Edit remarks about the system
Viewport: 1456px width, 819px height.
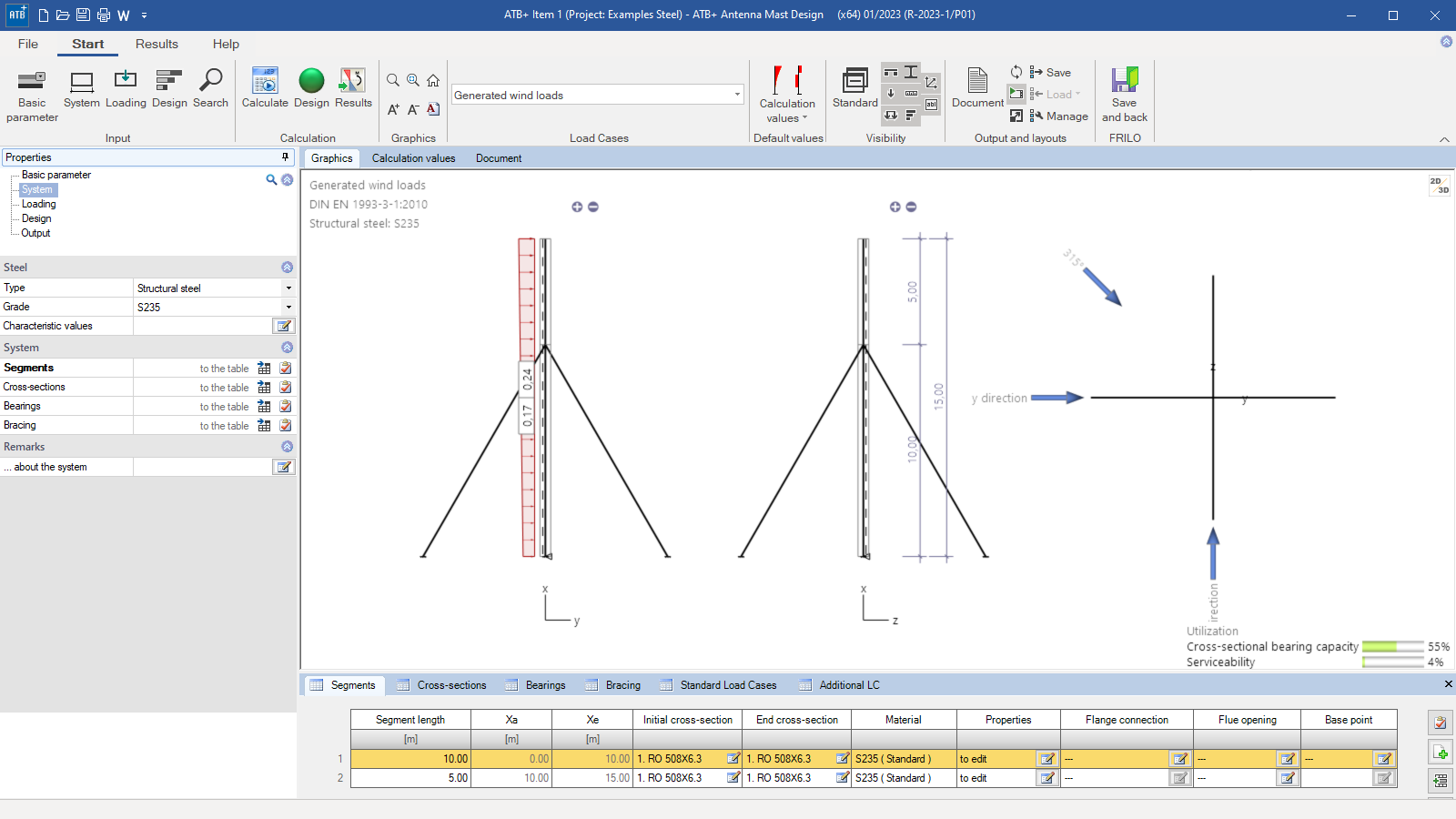(x=284, y=467)
